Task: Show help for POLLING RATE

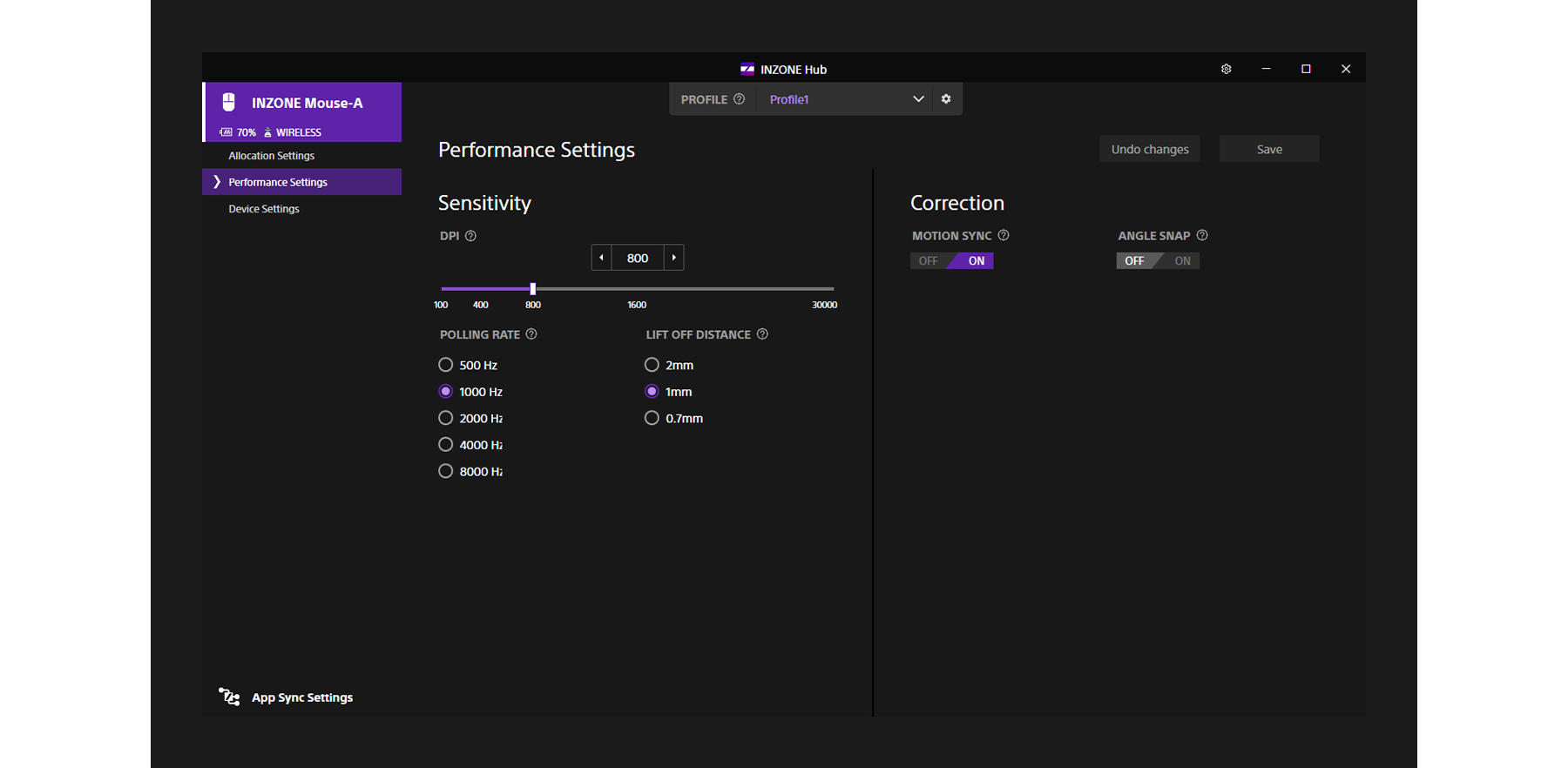Action: pos(531,334)
